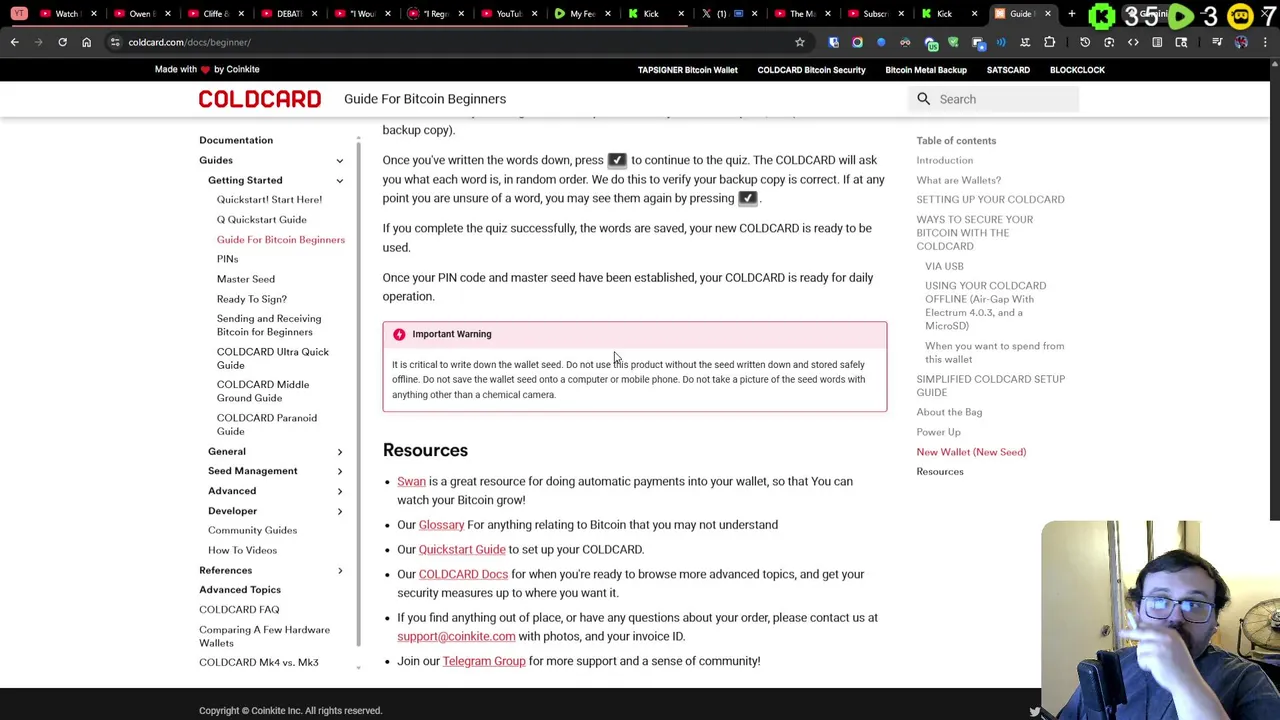Screen dimensions: 1280x720
Task: Click the site info icon in address bar
Action: pos(115,42)
